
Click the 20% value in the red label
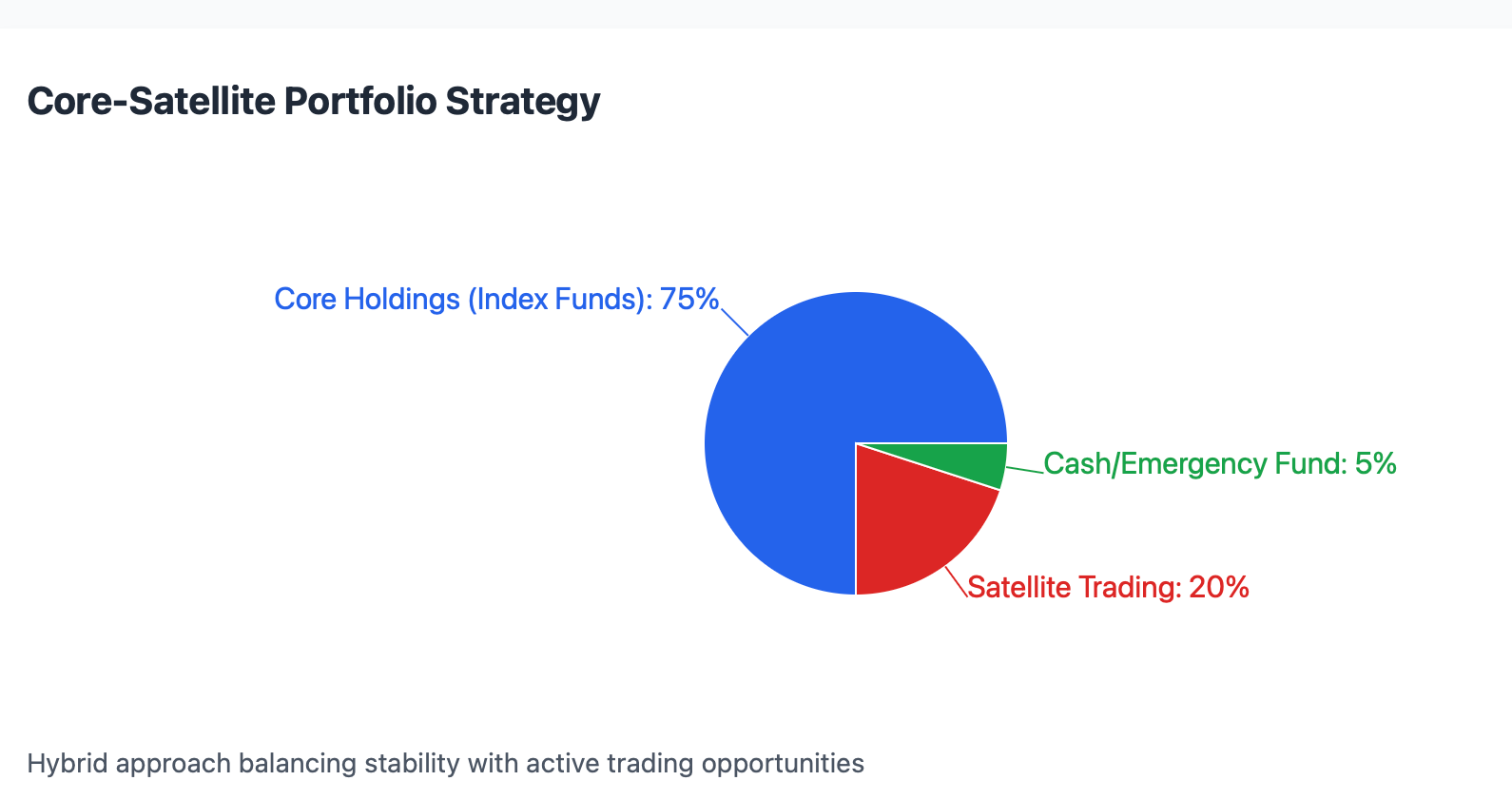click(1219, 587)
